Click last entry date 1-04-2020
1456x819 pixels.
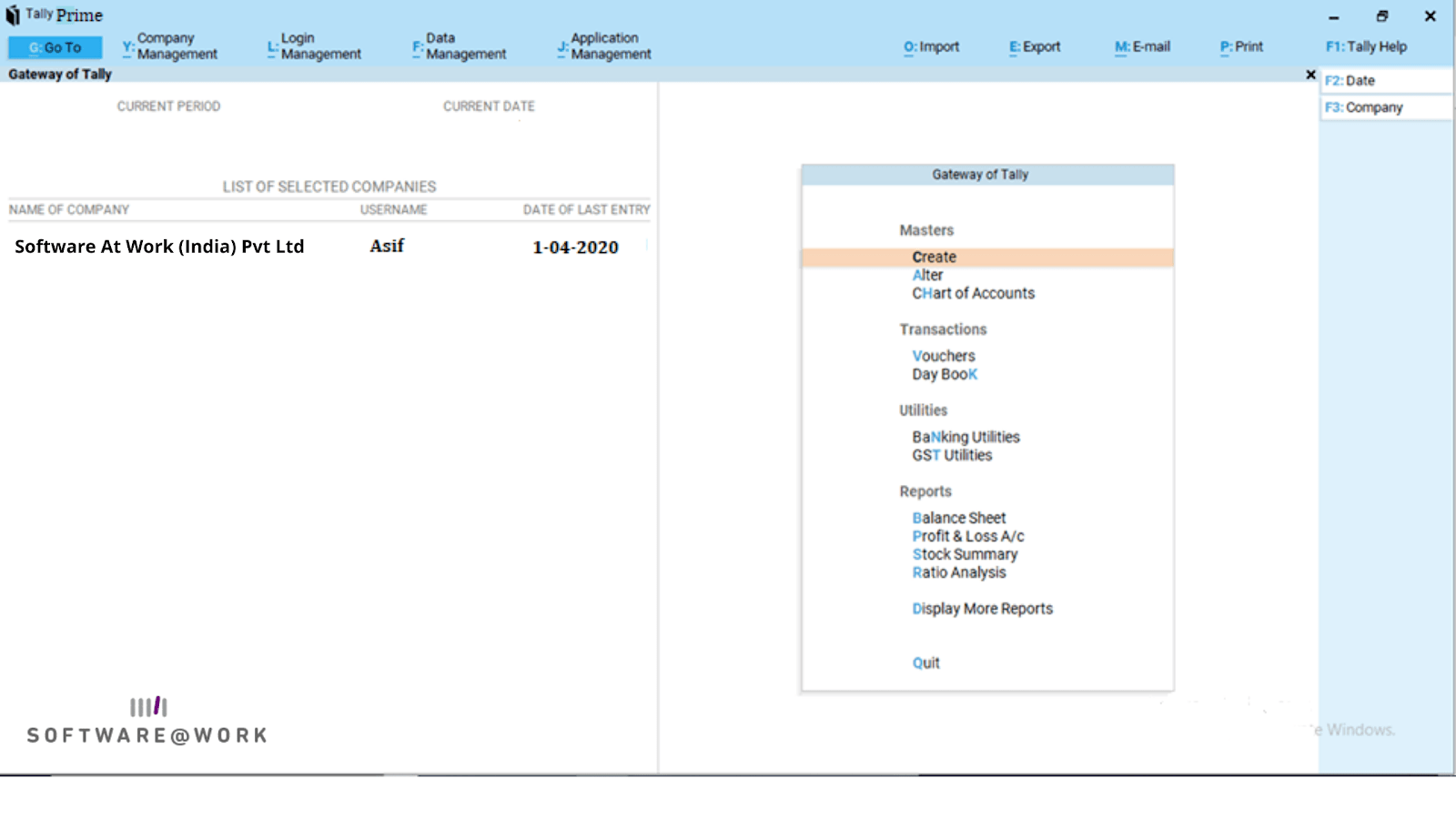(x=575, y=248)
